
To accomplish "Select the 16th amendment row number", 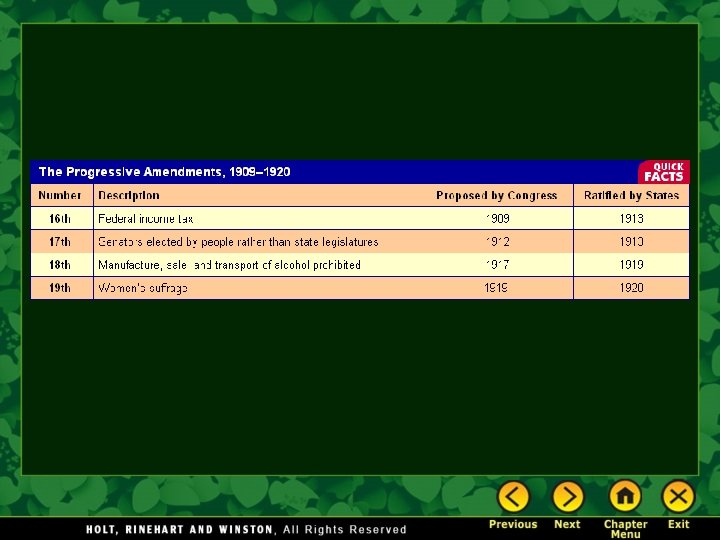I will 60,219.
